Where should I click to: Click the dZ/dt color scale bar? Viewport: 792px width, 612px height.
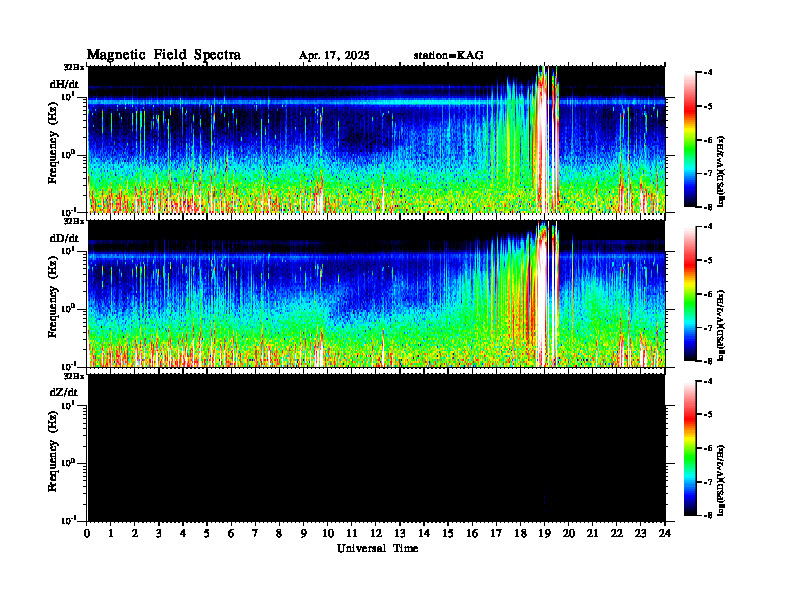[689, 448]
